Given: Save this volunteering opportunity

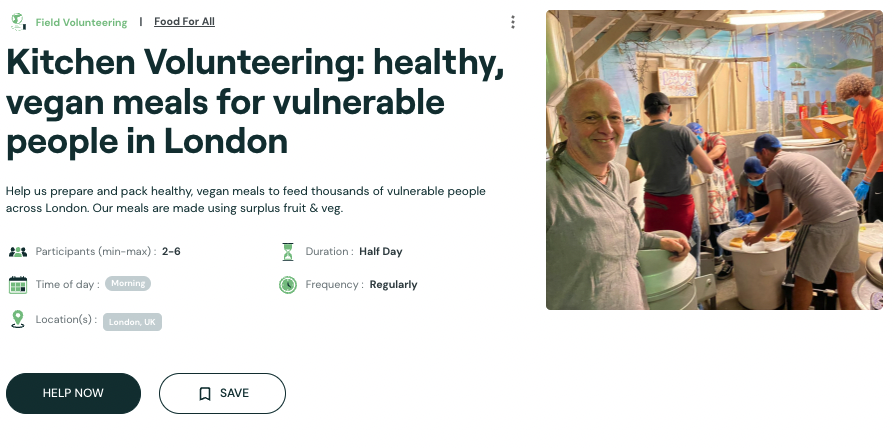Looking at the screenshot, I should [x=222, y=394].
